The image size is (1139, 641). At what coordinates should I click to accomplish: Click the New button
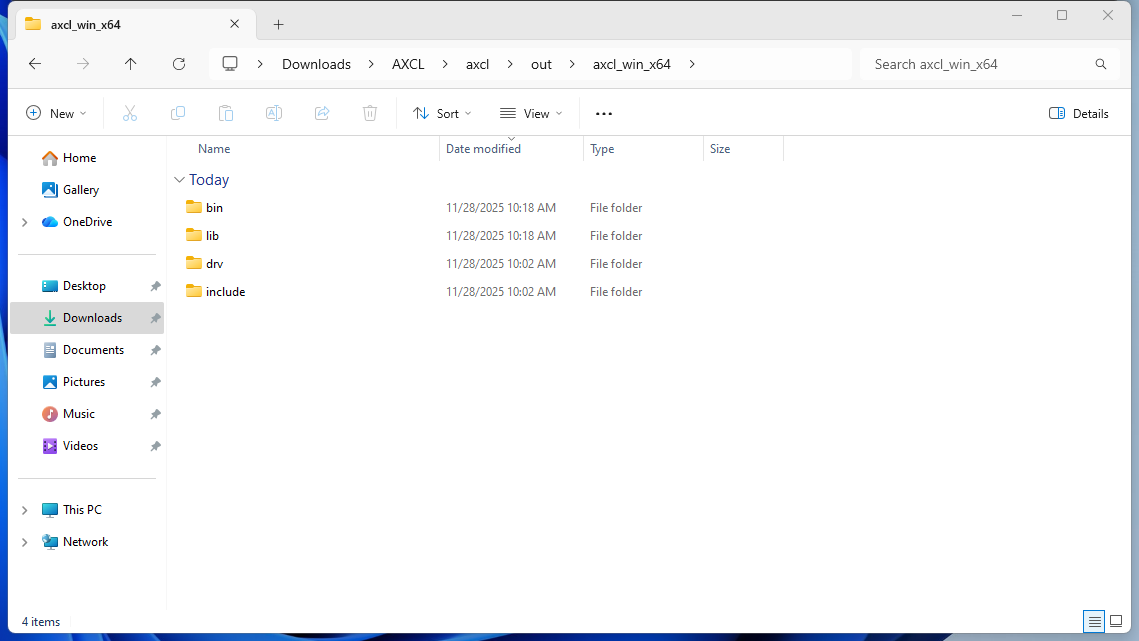pos(56,113)
